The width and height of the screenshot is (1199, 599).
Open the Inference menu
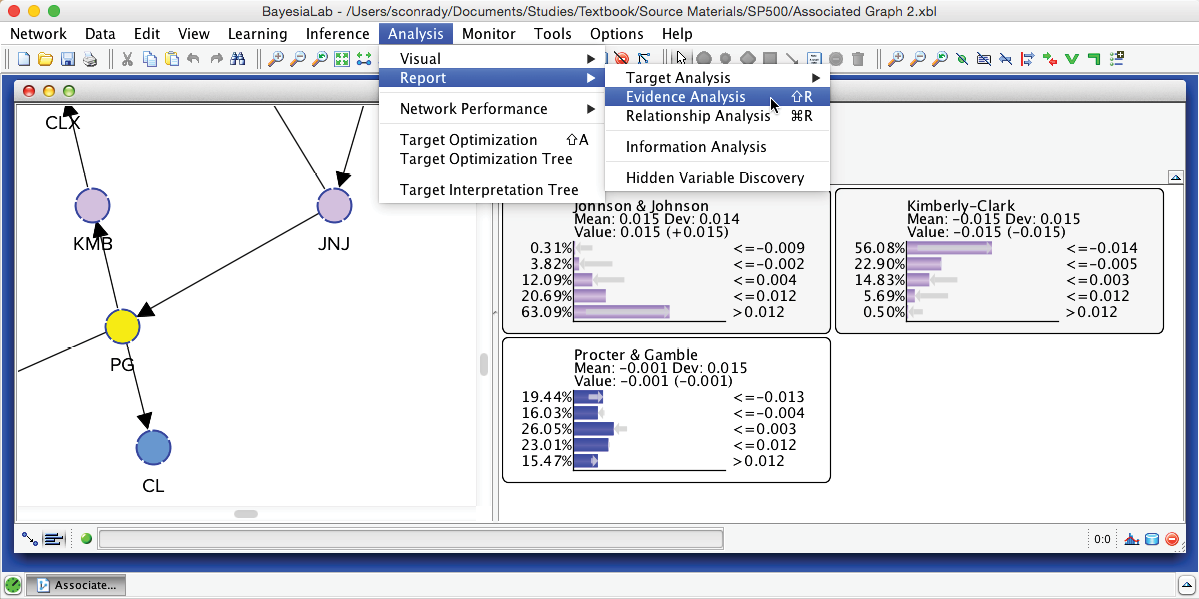point(337,34)
